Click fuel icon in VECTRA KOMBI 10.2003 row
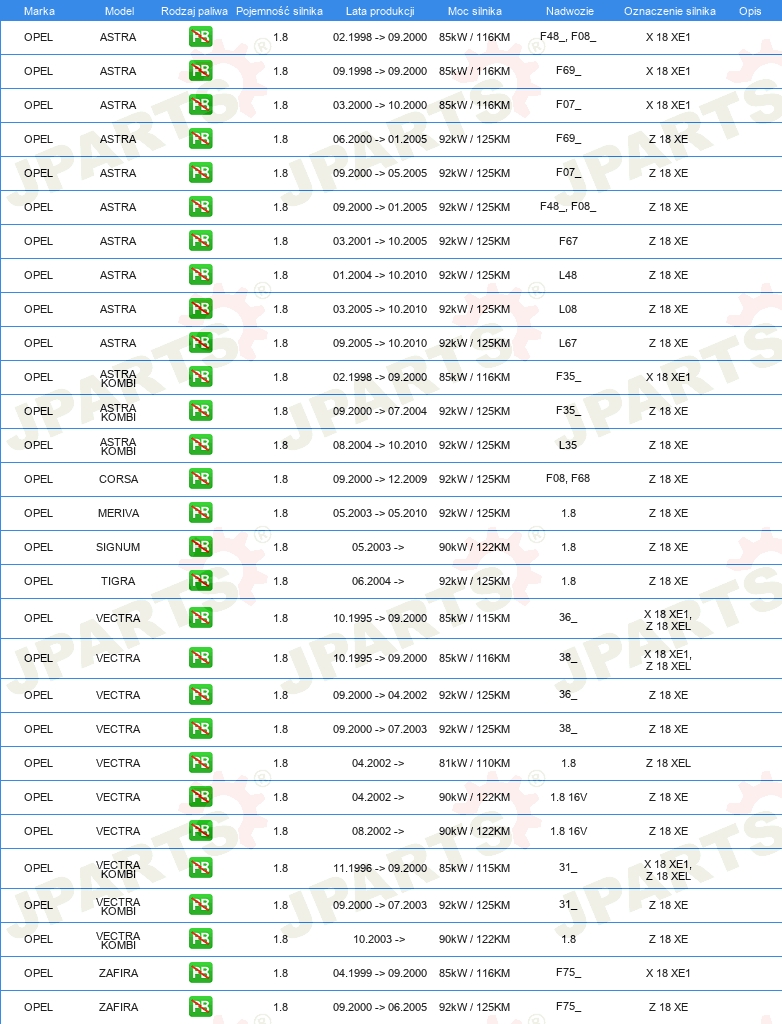The height and width of the screenshot is (1024, 782). click(x=201, y=939)
